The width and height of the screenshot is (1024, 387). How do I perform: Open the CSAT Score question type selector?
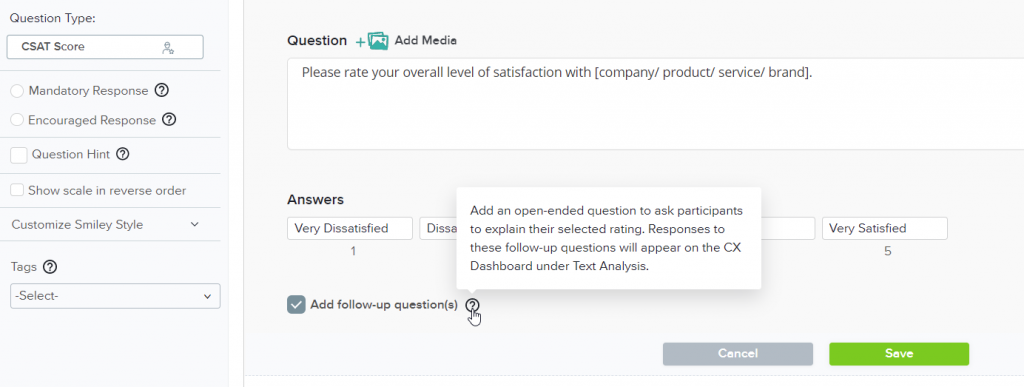[105, 47]
